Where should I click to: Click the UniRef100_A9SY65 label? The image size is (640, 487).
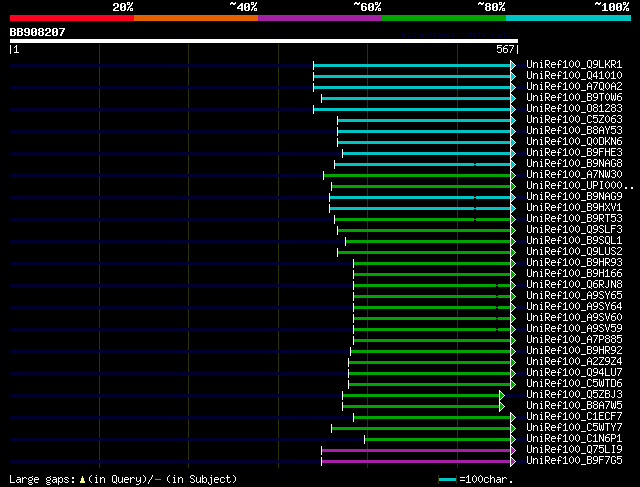pos(574,296)
